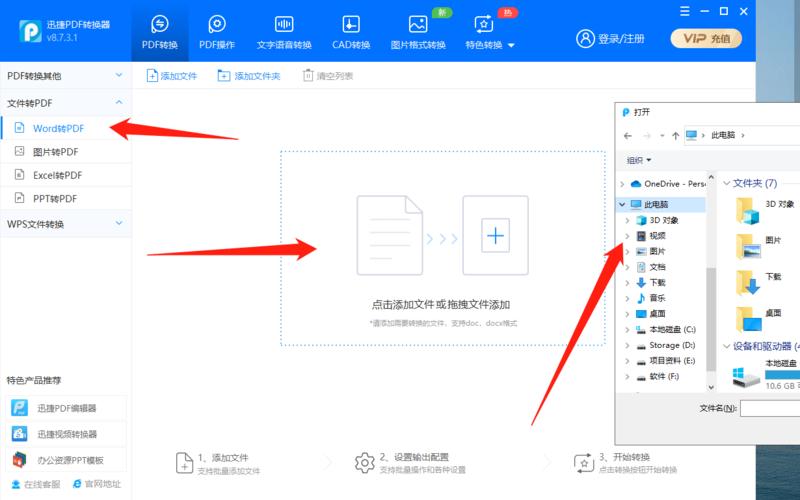800x500 pixels.
Task: Expand OneDrive node in navigation tree
Action: pos(622,184)
